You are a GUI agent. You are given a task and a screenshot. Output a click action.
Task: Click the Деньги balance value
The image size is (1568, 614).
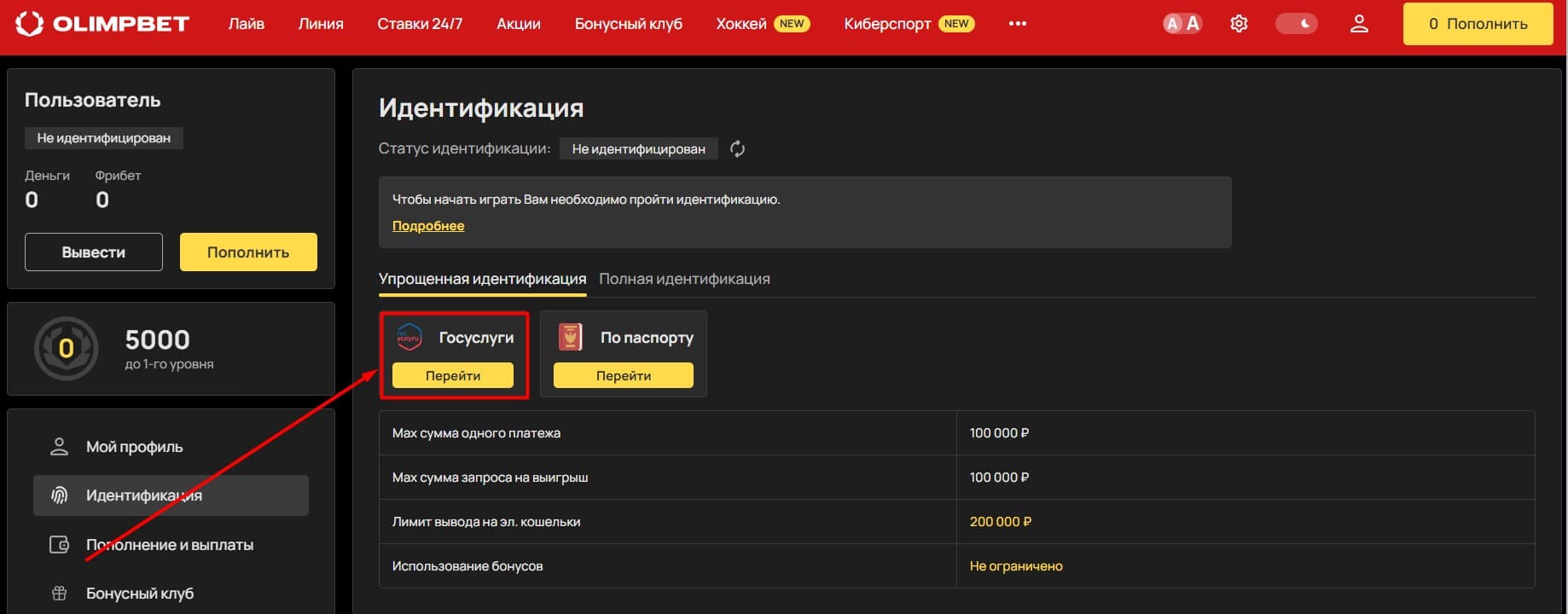pyautogui.click(x=32, y=200)
